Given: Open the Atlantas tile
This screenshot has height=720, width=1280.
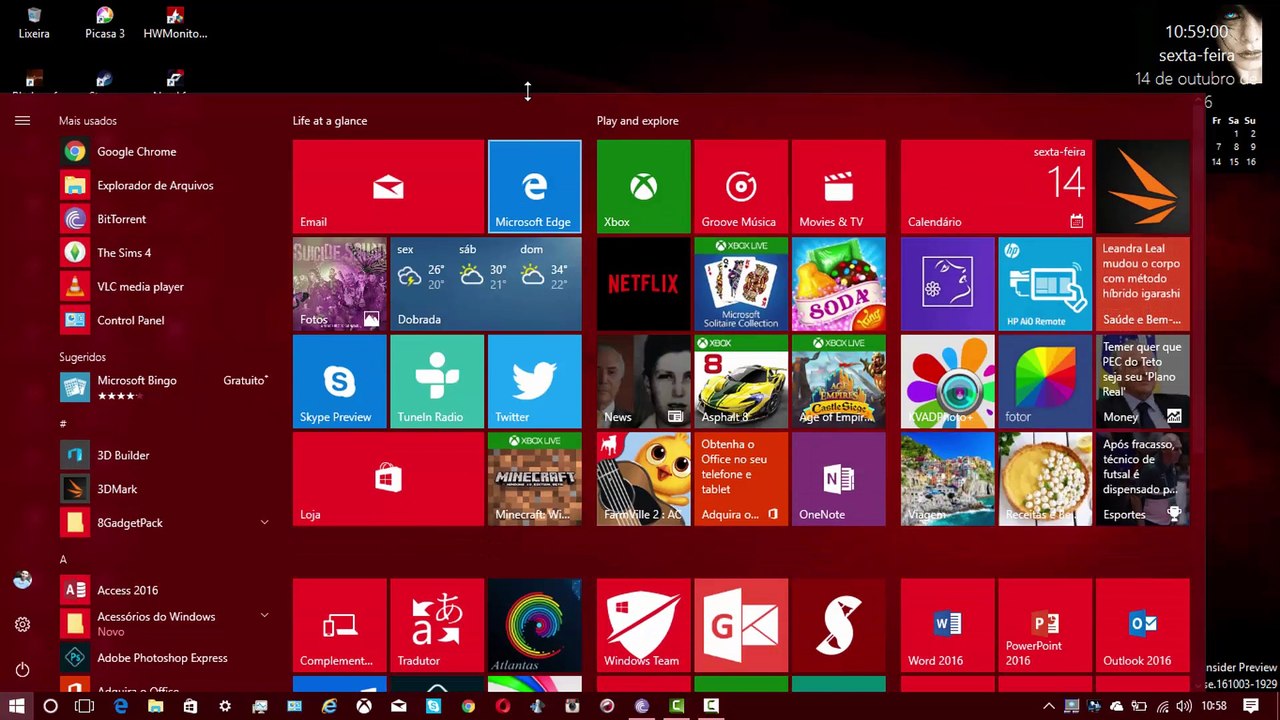Looking at the screenshot, I should pyautogui.click(x=535, y=625).
